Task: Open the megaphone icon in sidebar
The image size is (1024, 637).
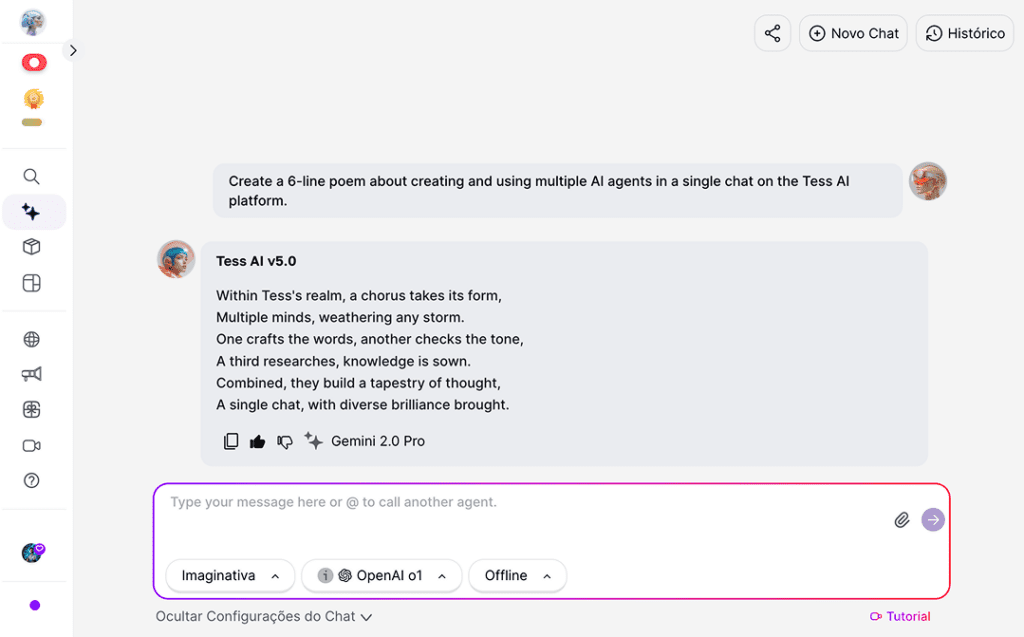Action: (x=32, y=374)
